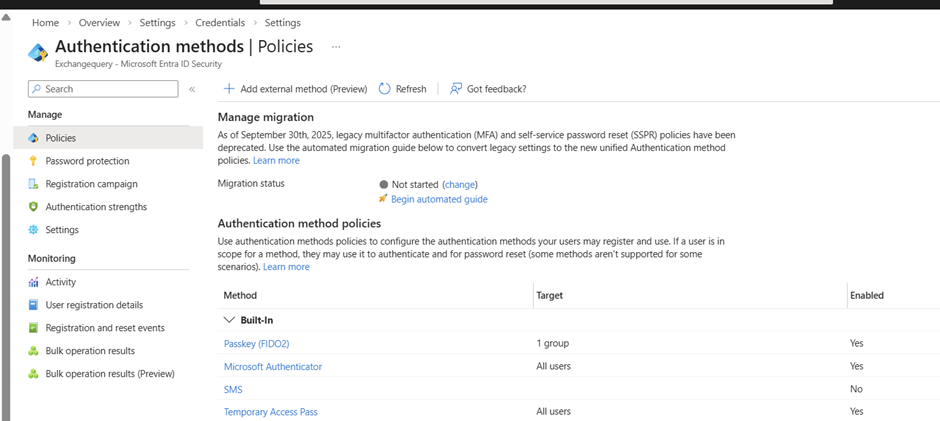Click the Bulk operation results icon
The image size is (940, 421).
(33, 351)
